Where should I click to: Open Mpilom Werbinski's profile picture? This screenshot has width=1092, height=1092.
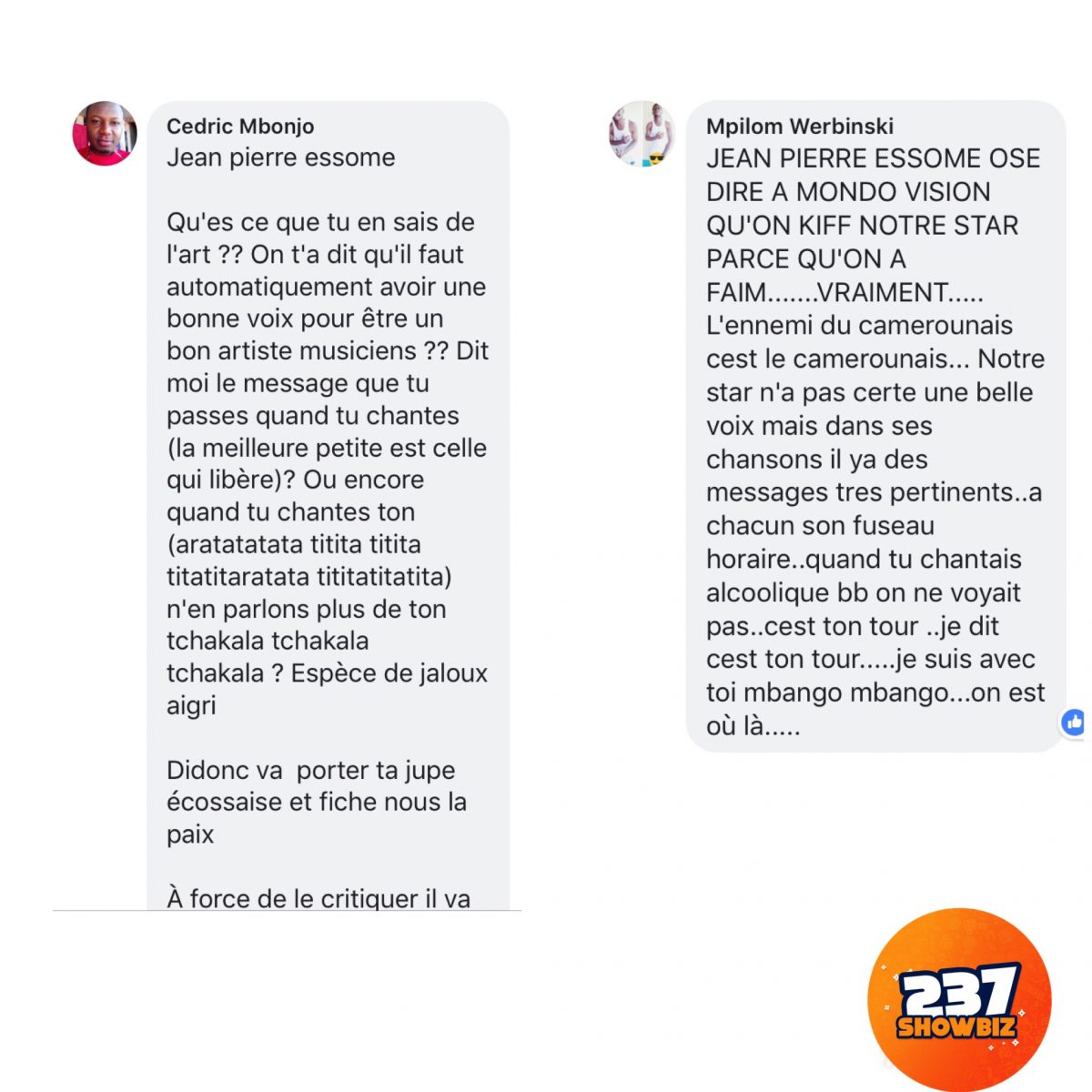coord(642,133)
